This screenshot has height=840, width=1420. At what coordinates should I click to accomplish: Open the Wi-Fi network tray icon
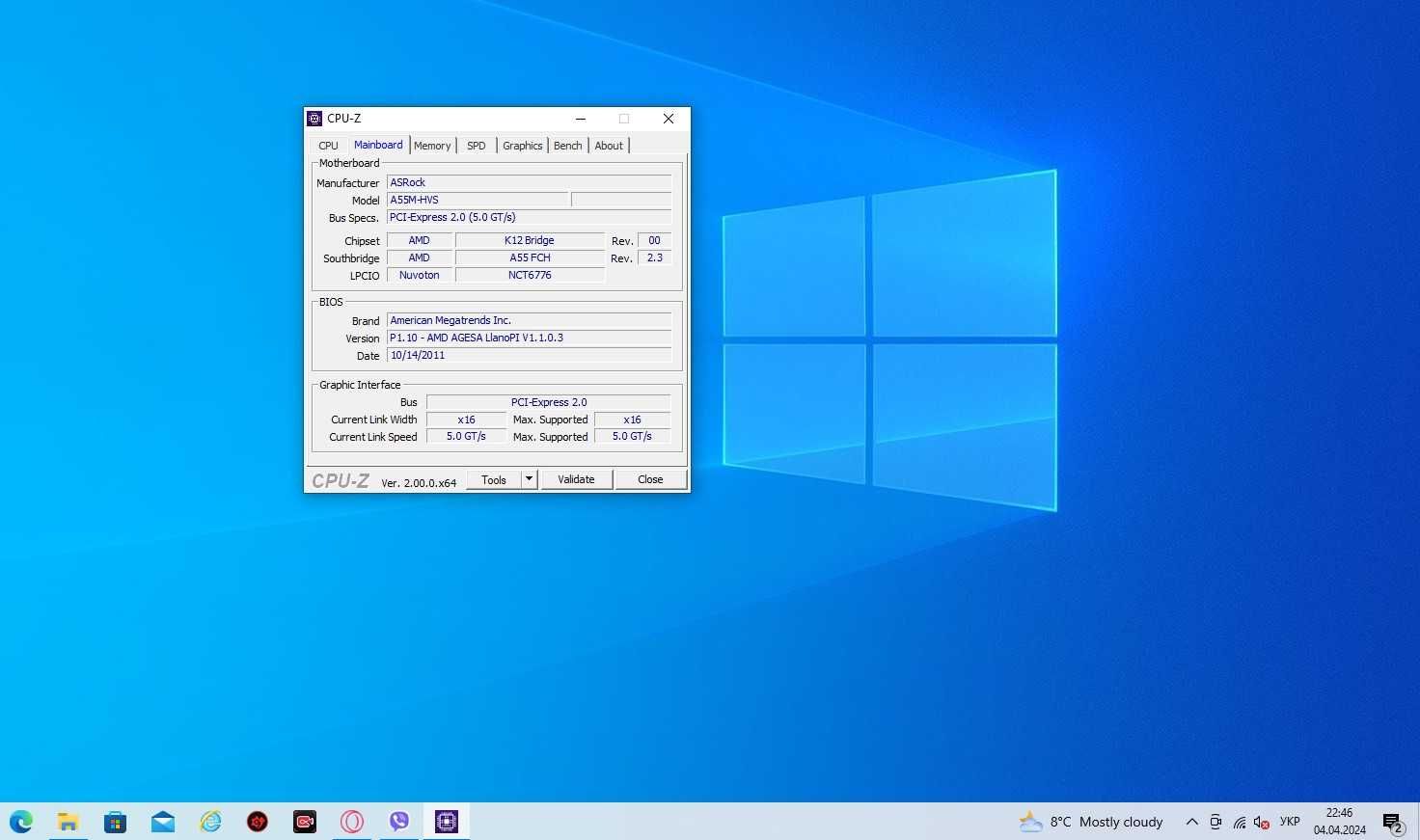pos(1239,822)
